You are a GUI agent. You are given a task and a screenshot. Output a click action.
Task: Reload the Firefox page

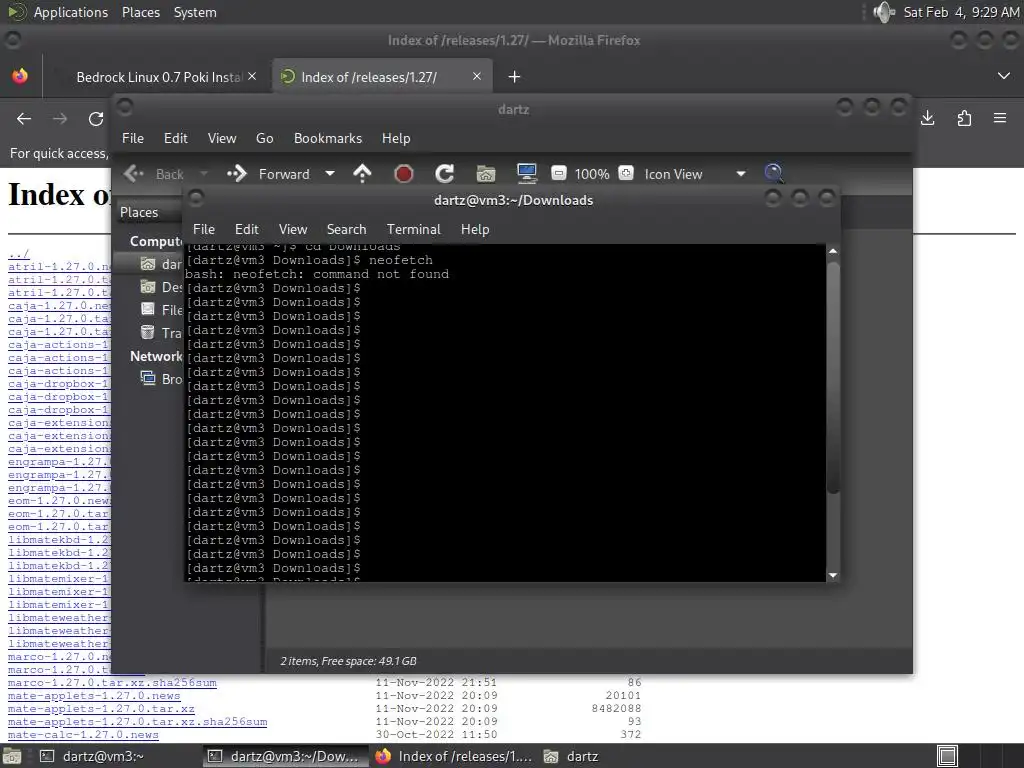tap(96, 119)
